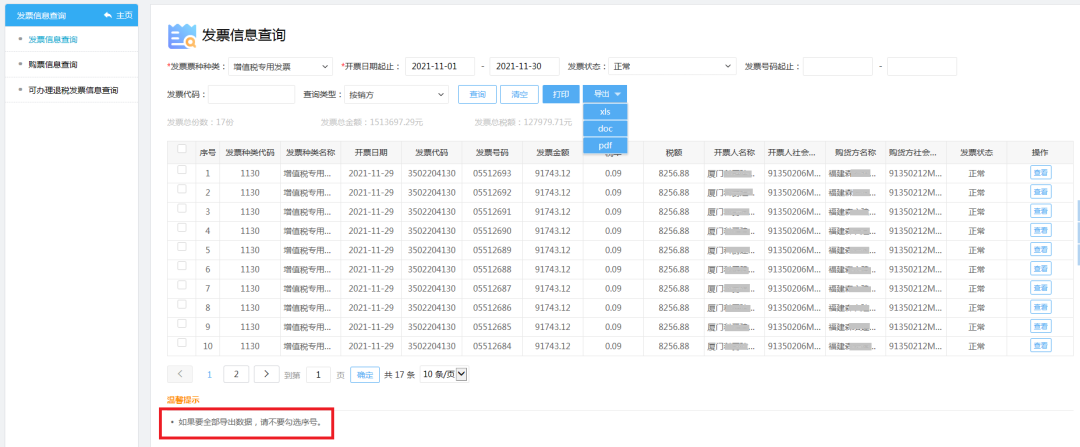Click 查看 for invoice 05512687

click(x=1041, y=288)
